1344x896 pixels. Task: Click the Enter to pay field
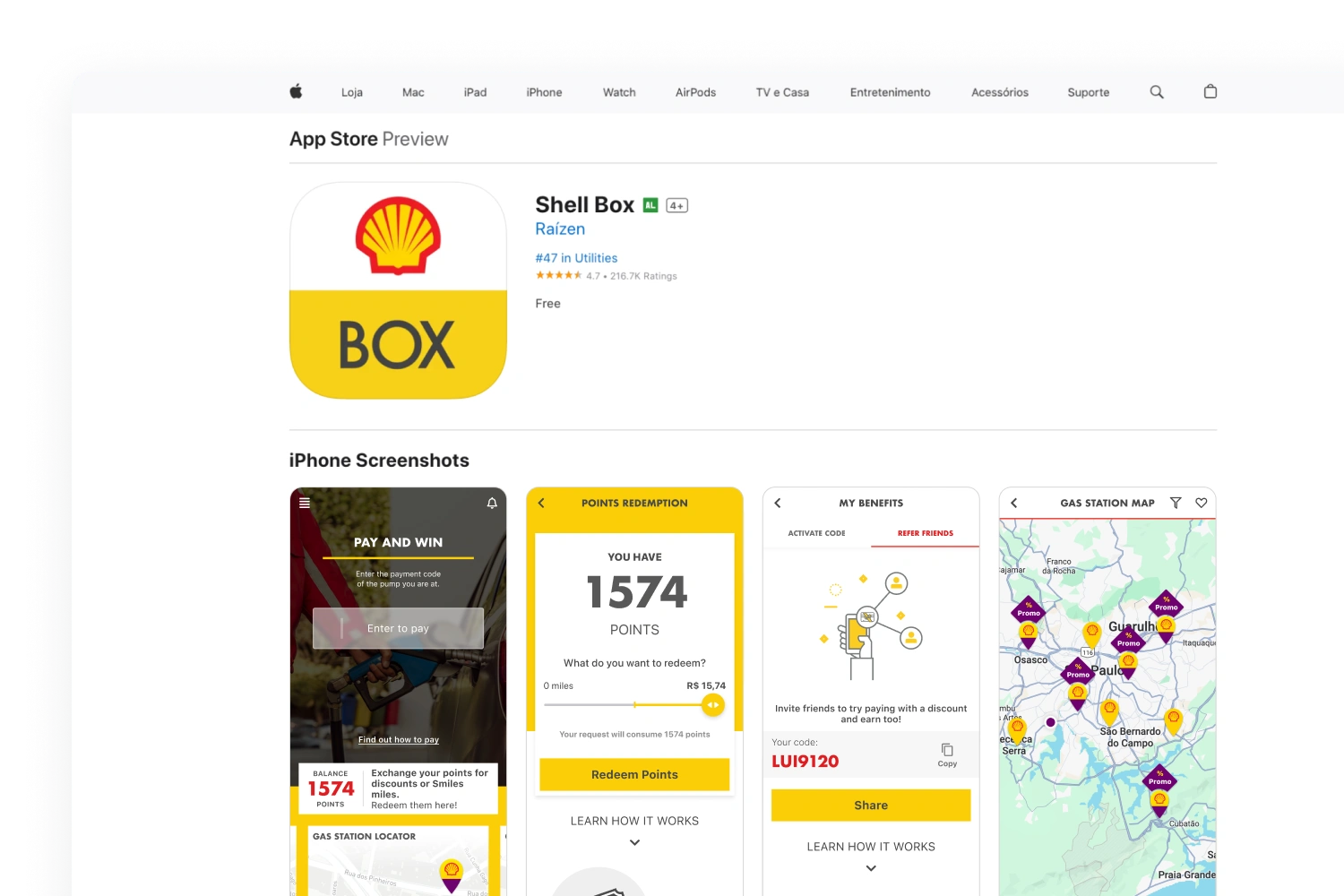point(398,628)
